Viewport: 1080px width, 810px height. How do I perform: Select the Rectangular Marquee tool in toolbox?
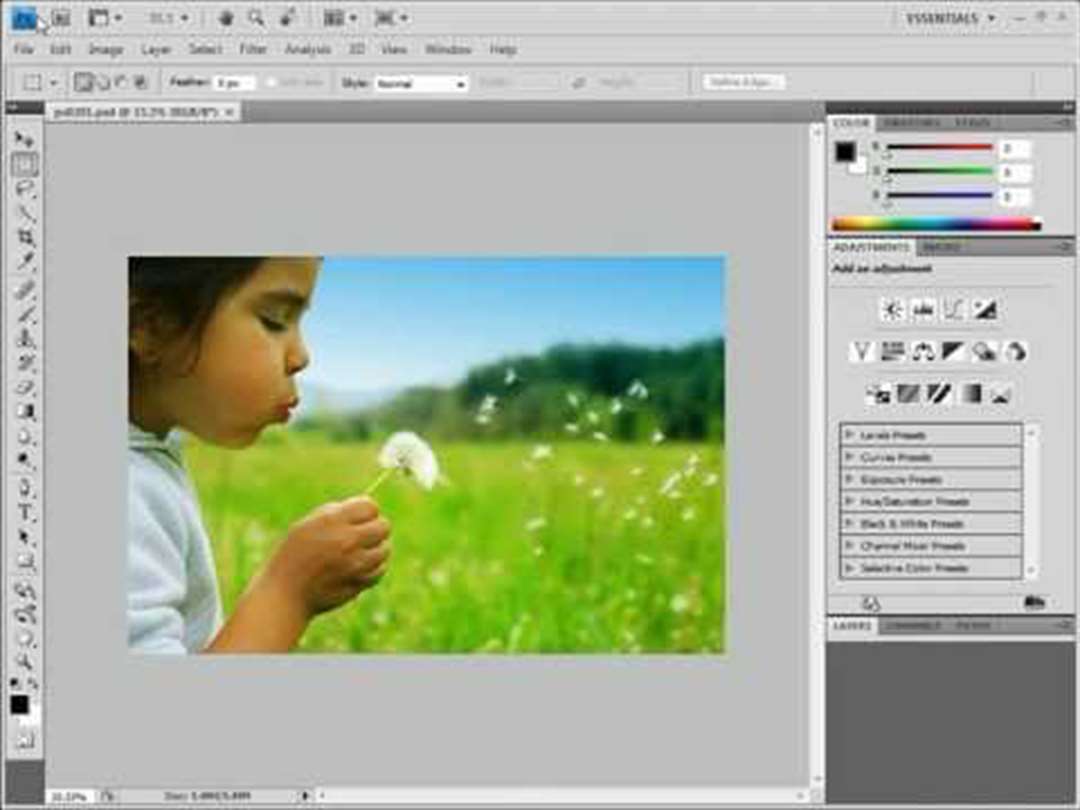click(25, 165)
